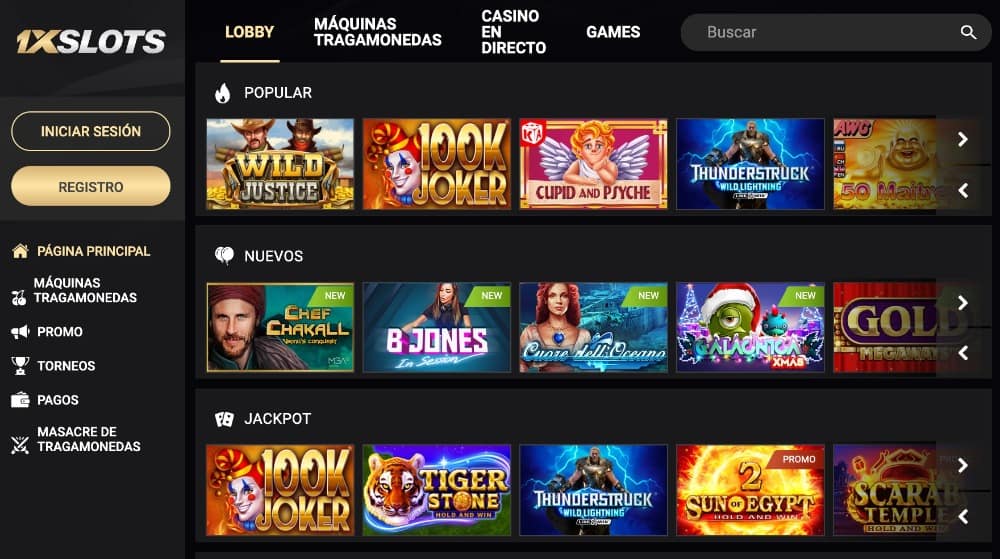Click the Registro button
The image size is (1000, 559).
click(x=91, y=187)
